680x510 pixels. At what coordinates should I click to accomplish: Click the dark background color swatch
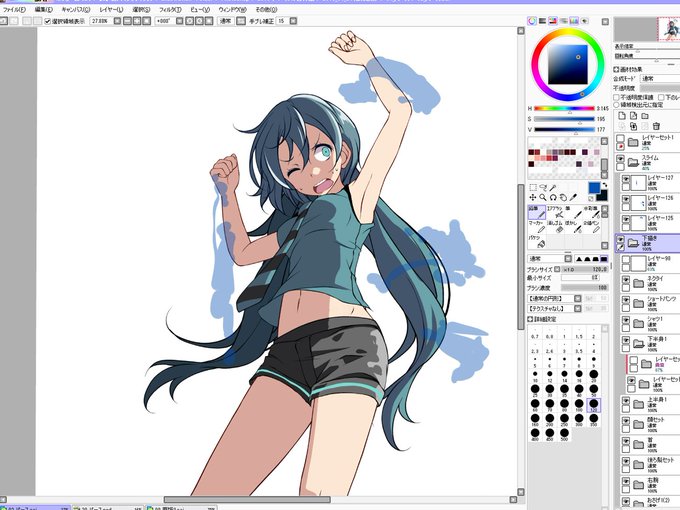coord(603,196)
